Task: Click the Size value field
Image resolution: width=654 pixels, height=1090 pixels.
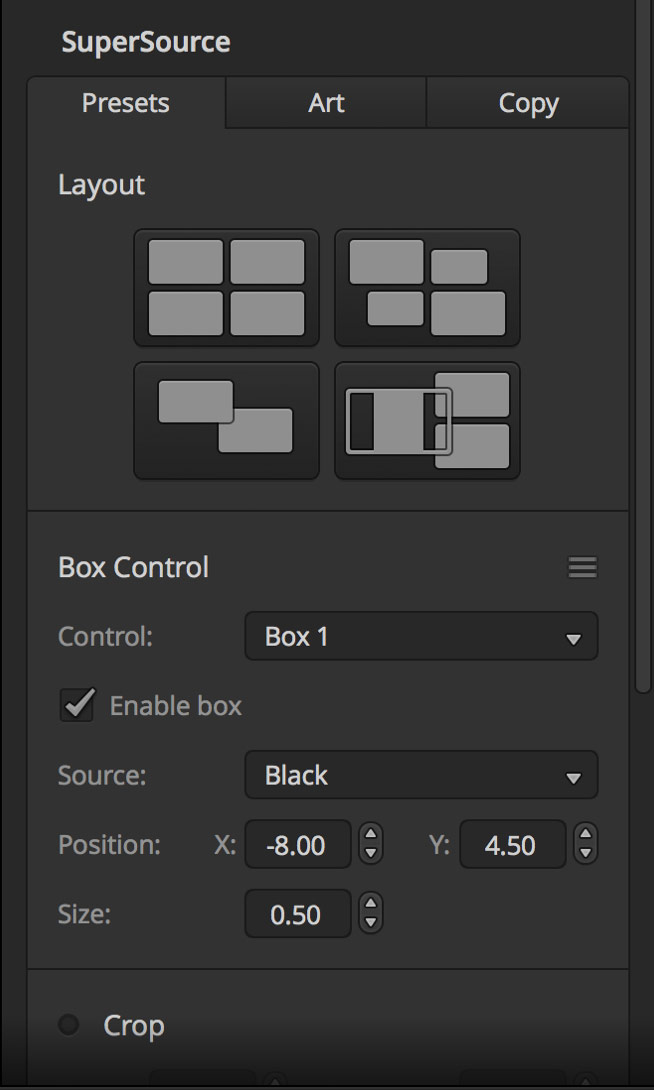Action: [x=297, y=913]
